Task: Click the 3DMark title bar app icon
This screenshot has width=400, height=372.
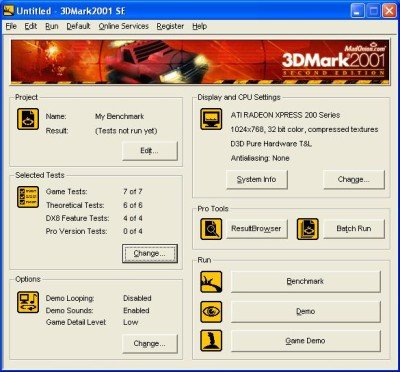Action: click(9, 11)
